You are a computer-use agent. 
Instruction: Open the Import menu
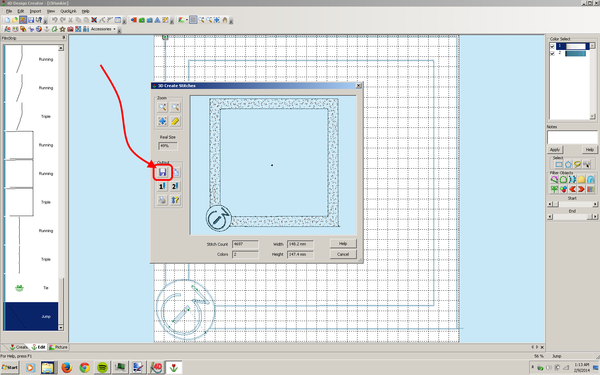[x=35, y=11]
